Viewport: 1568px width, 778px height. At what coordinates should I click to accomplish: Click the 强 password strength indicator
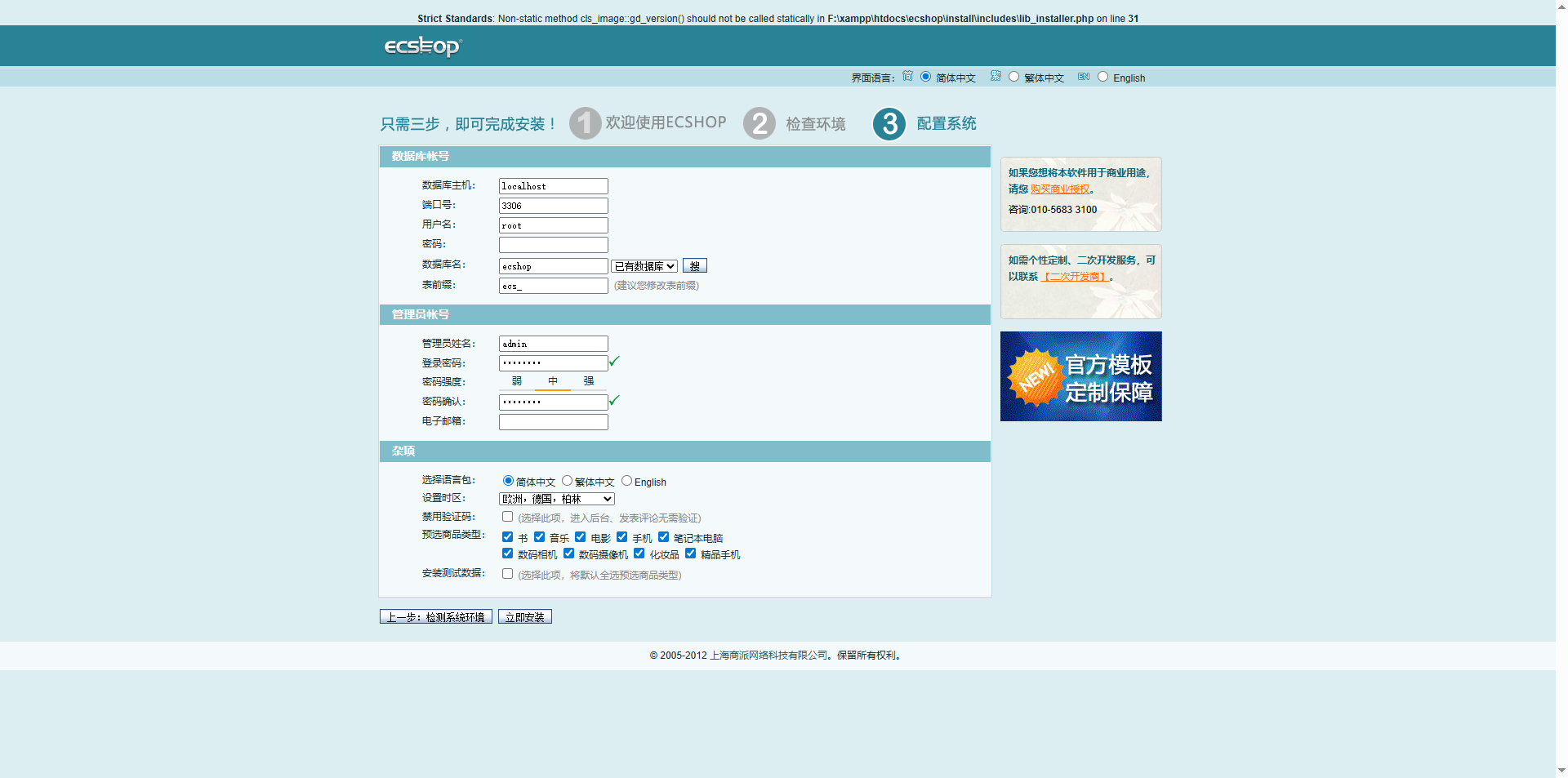(589, 381)
